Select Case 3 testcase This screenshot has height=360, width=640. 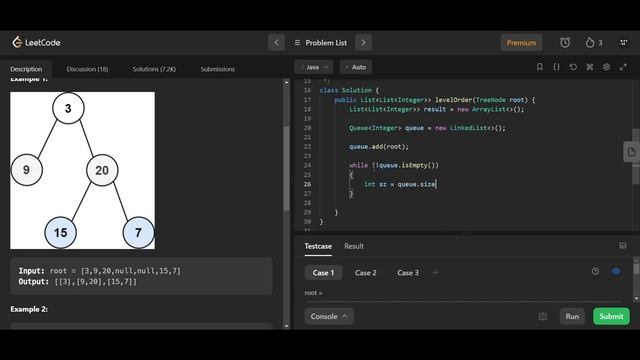point(408,273)
